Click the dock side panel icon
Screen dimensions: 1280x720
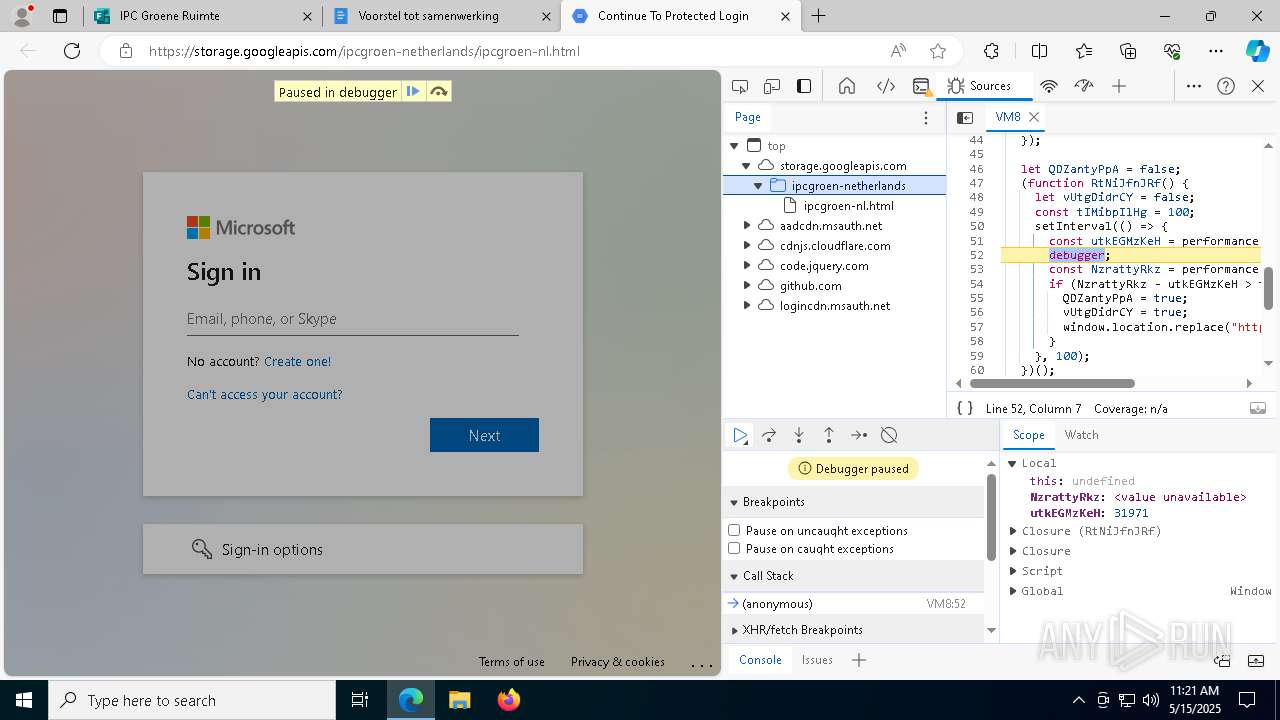pos(804,86)
